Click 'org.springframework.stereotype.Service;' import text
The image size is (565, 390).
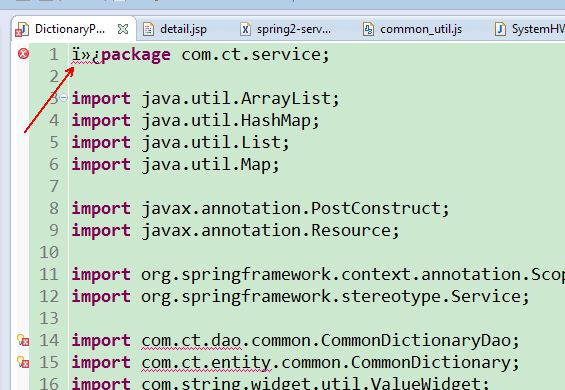coord(335,297)
